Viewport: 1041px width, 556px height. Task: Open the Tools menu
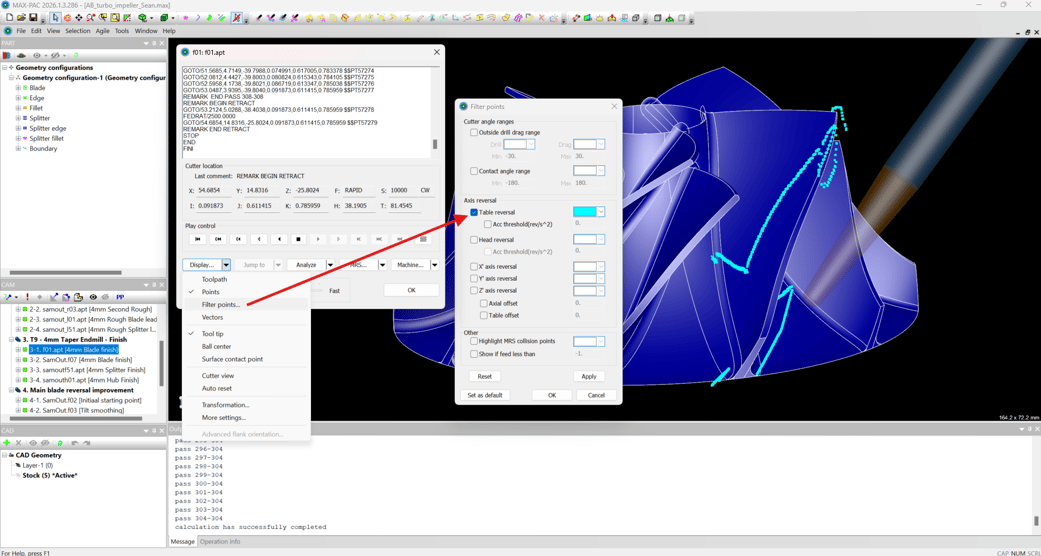point(122,31)
